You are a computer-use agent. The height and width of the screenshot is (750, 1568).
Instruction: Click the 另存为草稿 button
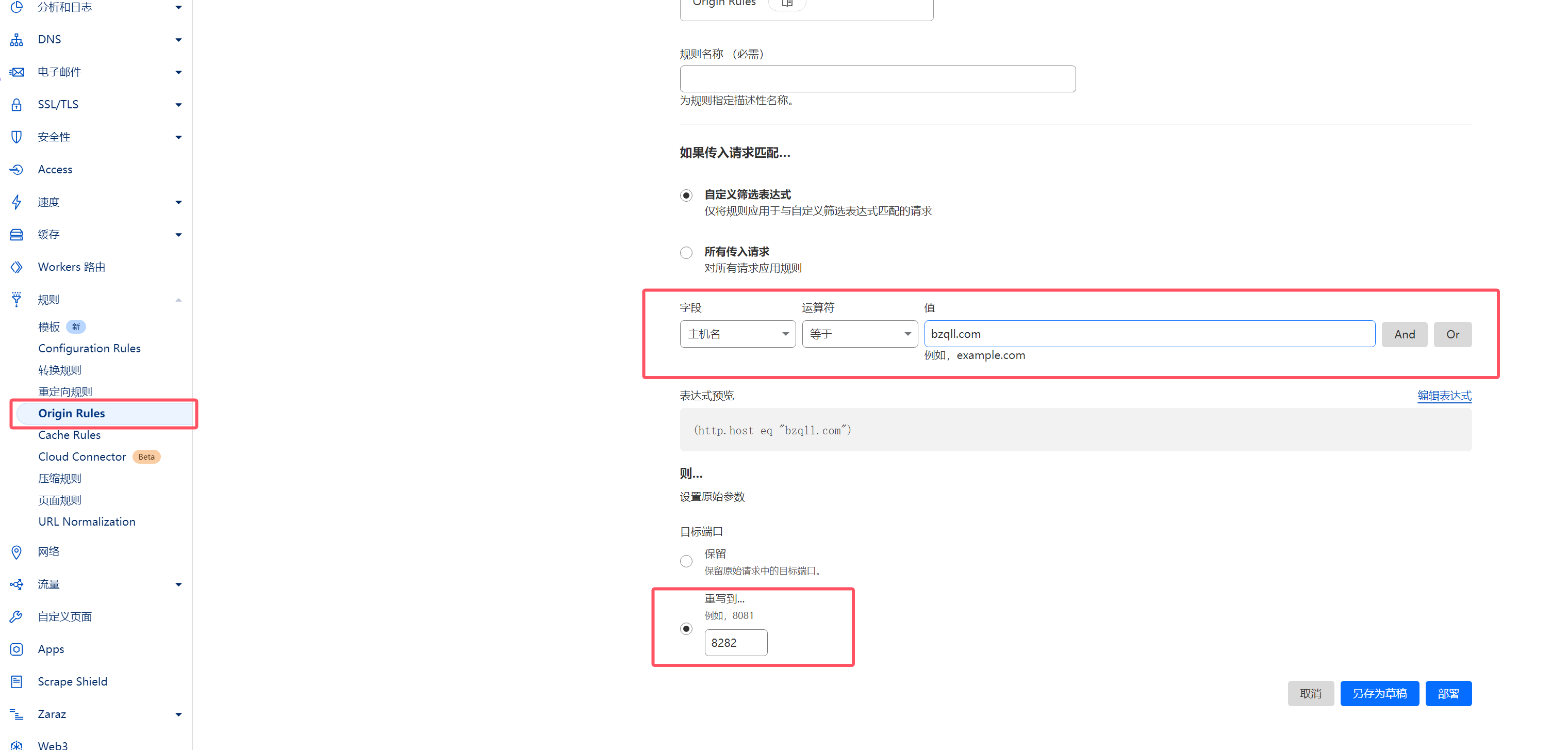click(1379, 693)
